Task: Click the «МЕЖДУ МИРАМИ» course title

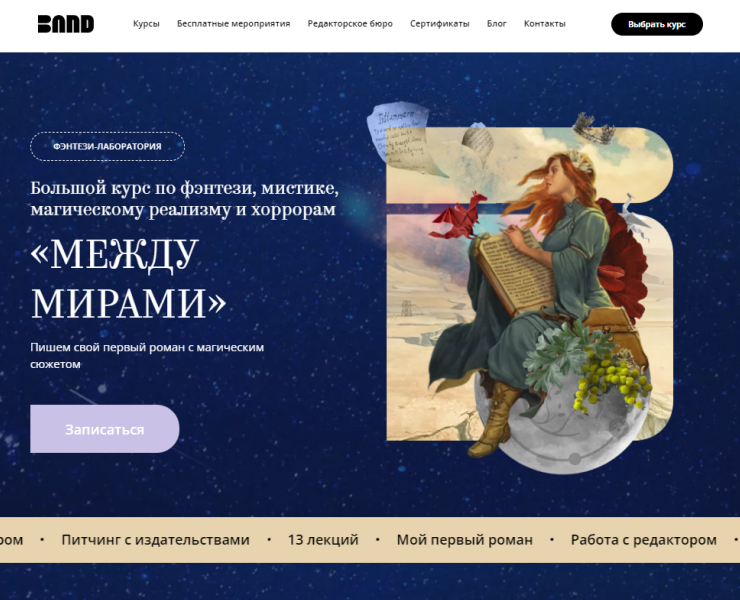Action: pos(129,279)
